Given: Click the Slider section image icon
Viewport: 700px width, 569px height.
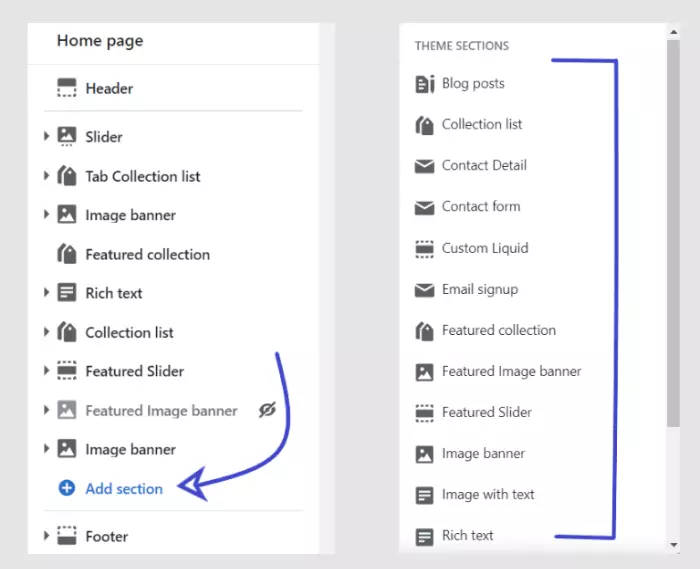Looking at the screenshot, I should pos(67,137).
